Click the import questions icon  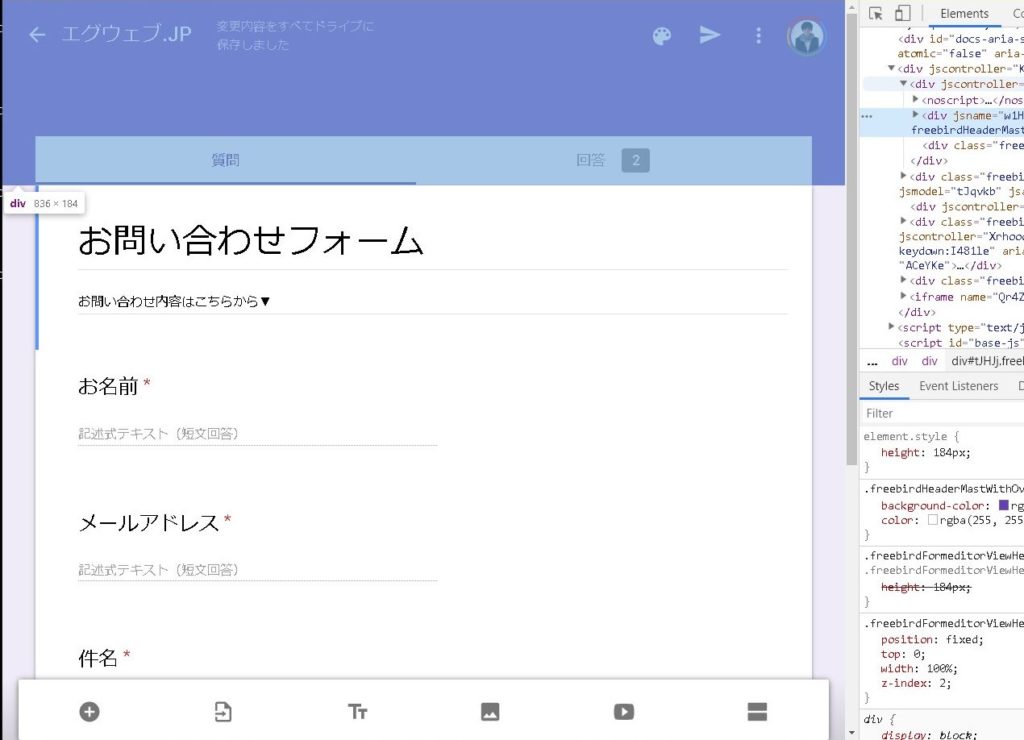click(x=223, y=712)
